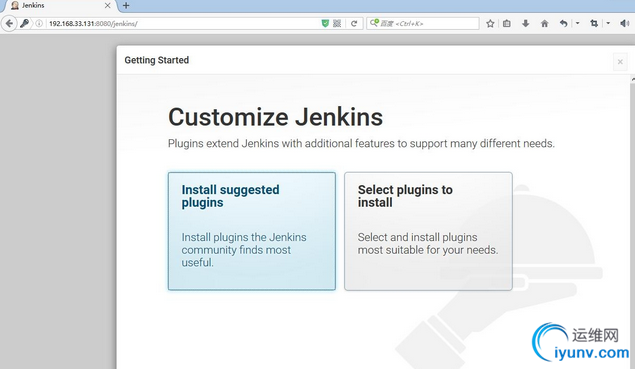Viewport: 635px width, 369px height.
Task: Expand the dropdown next to undo arrow
Action: tap(577, 23)
